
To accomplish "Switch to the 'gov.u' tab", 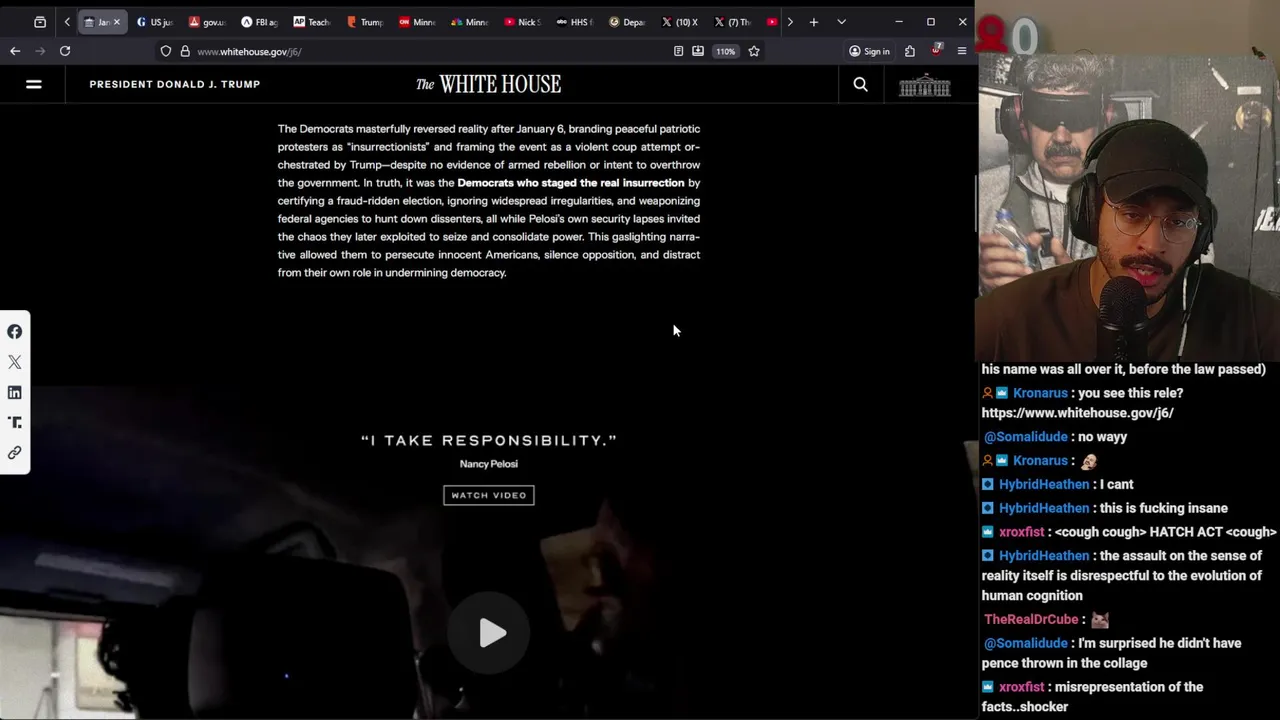I will [x=207, y=22].
